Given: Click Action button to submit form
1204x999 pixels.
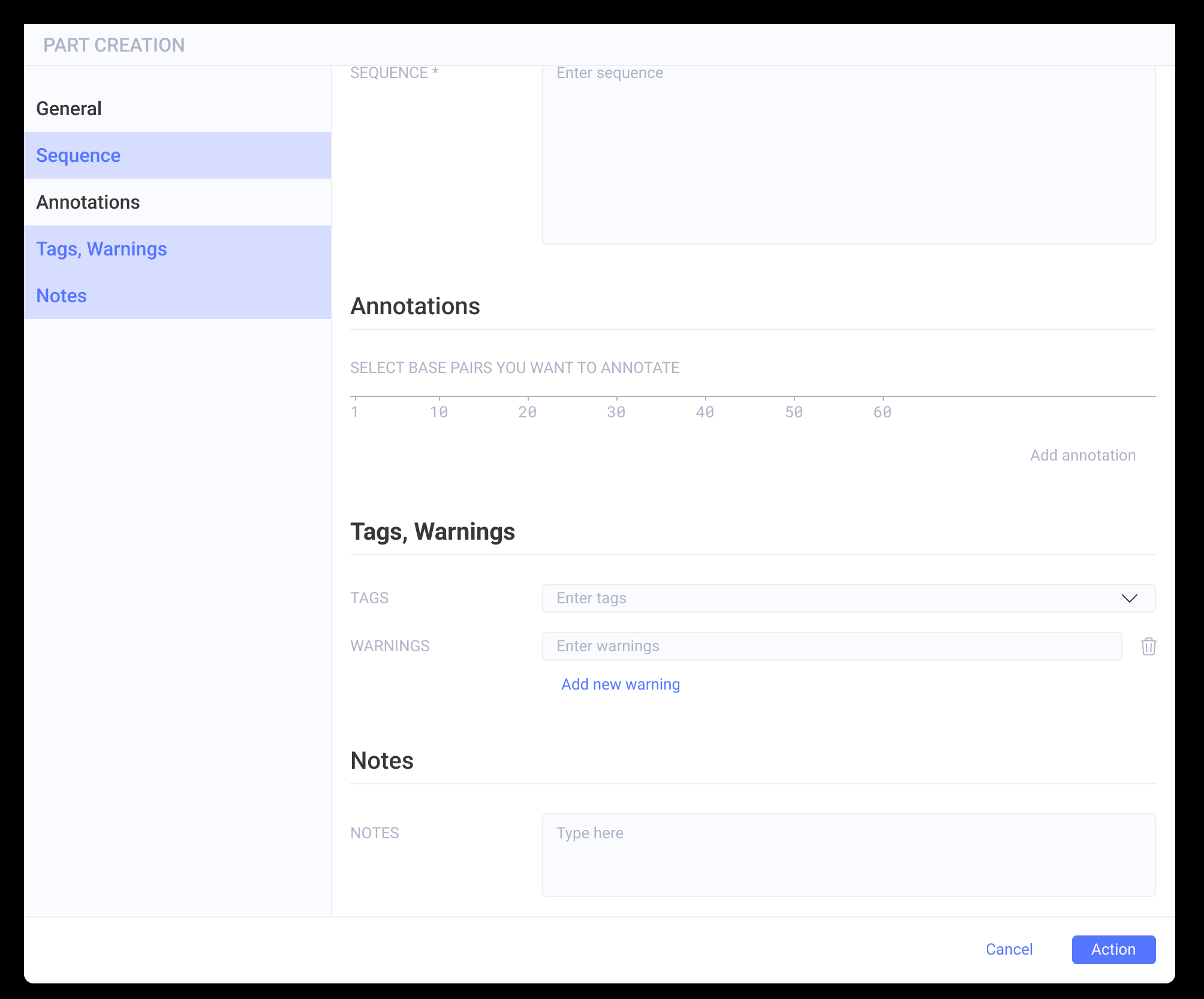Looking at the screenshot, I should [1113, 949].
